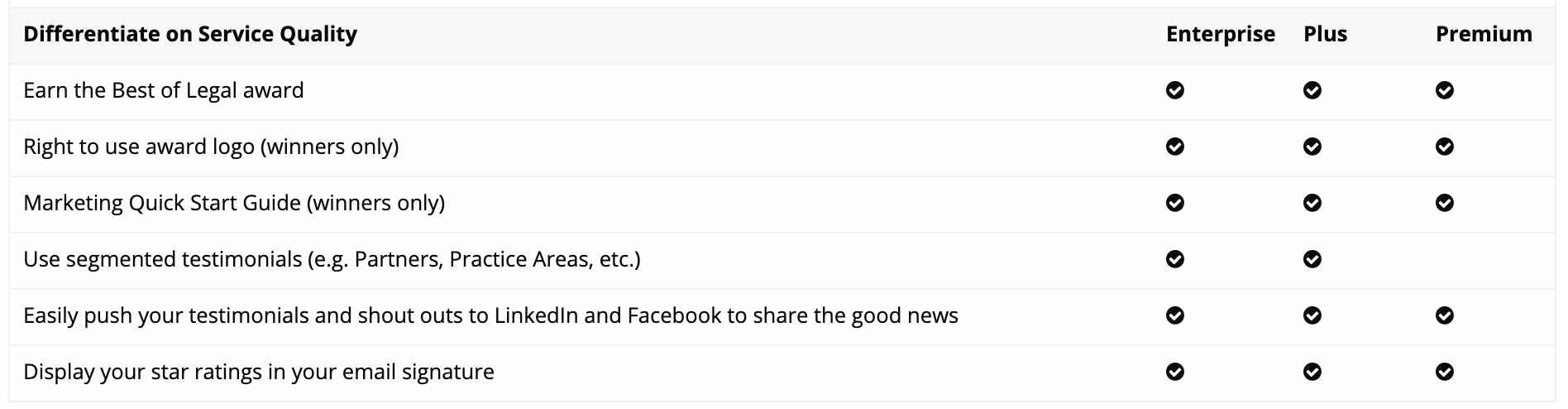Click Enterprise checkmark for Best of Legal award
This screenshot has height=409, width=1568.
(1174, 90)
